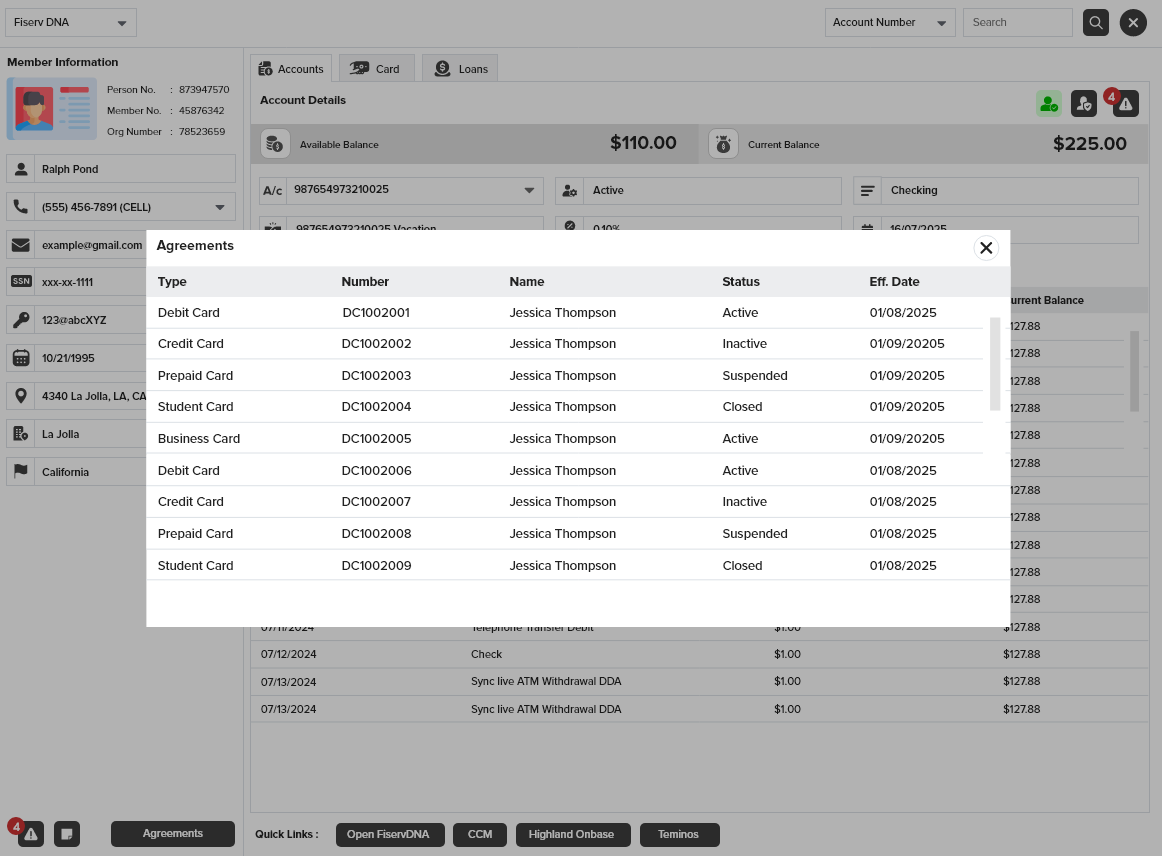Click the address location pin icon
Screen dimensions: 1162x856
pos(21,396)
